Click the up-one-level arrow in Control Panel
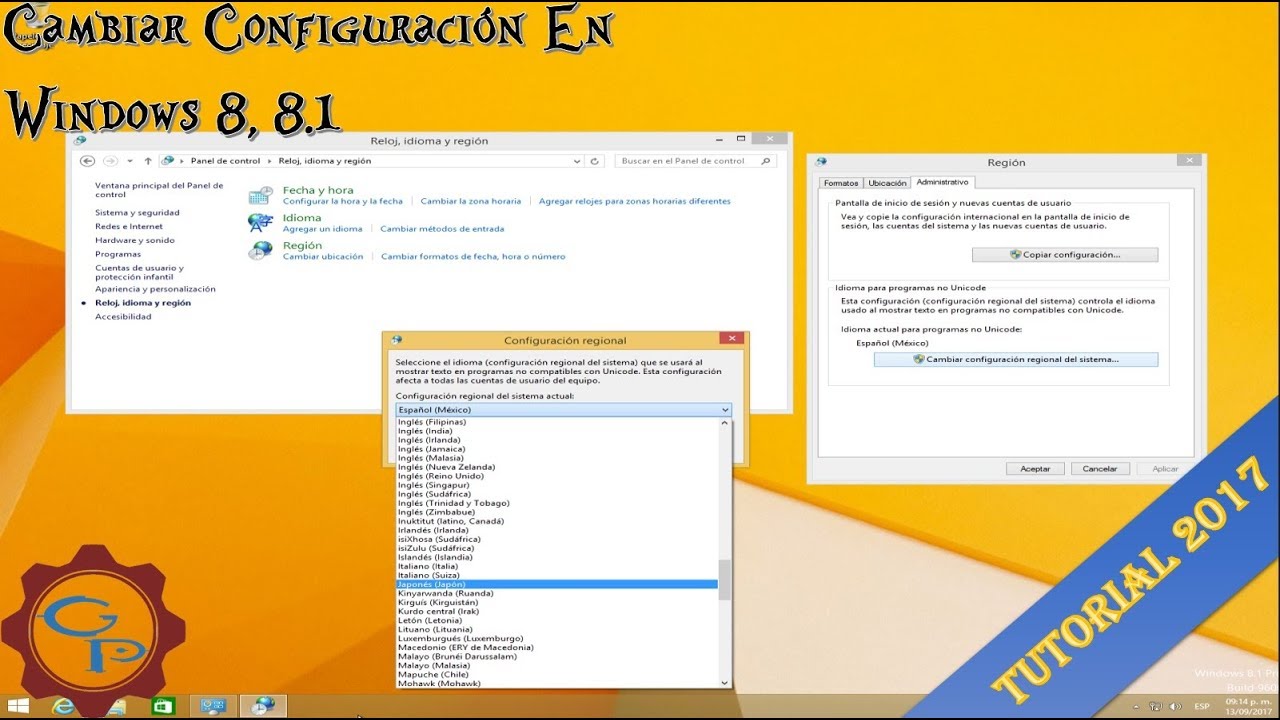The height and width of the screenshot is (720, 1280). [x=148, y=161]
